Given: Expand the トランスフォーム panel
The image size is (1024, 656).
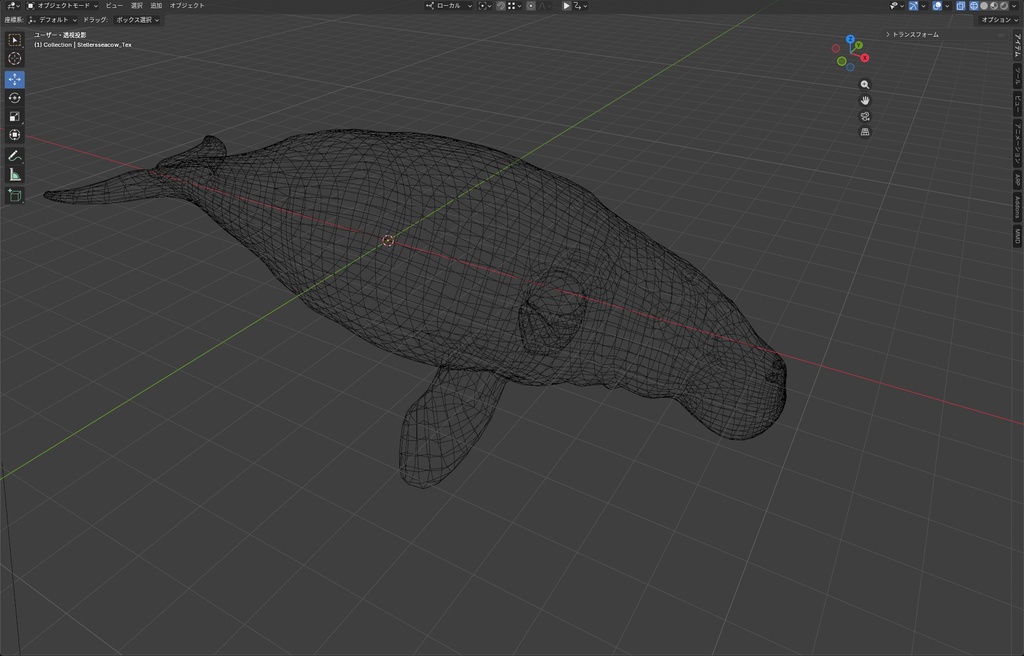Looking at the screenshot, I should (913, 35).
